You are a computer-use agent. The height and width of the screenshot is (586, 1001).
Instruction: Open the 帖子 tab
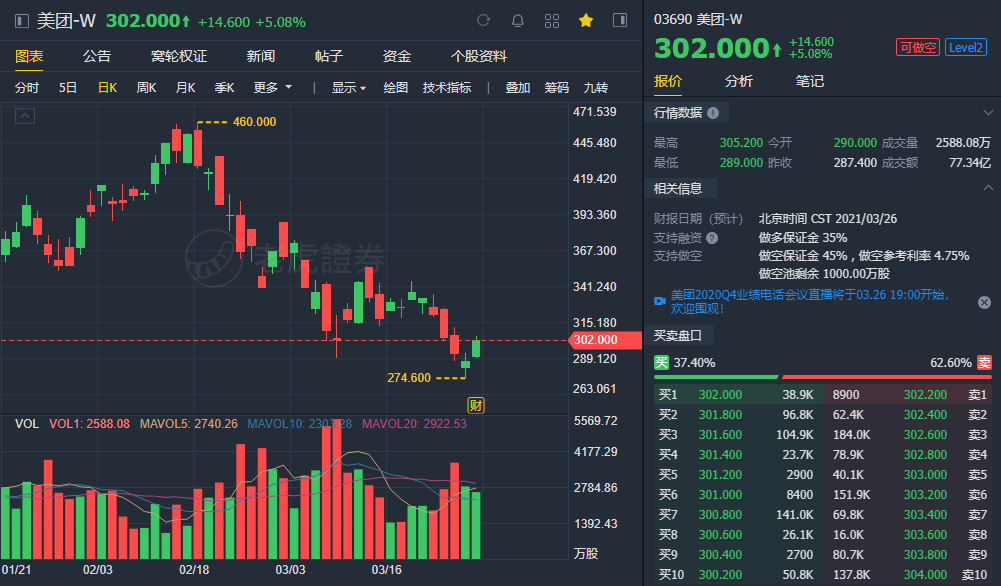[329, 56]
